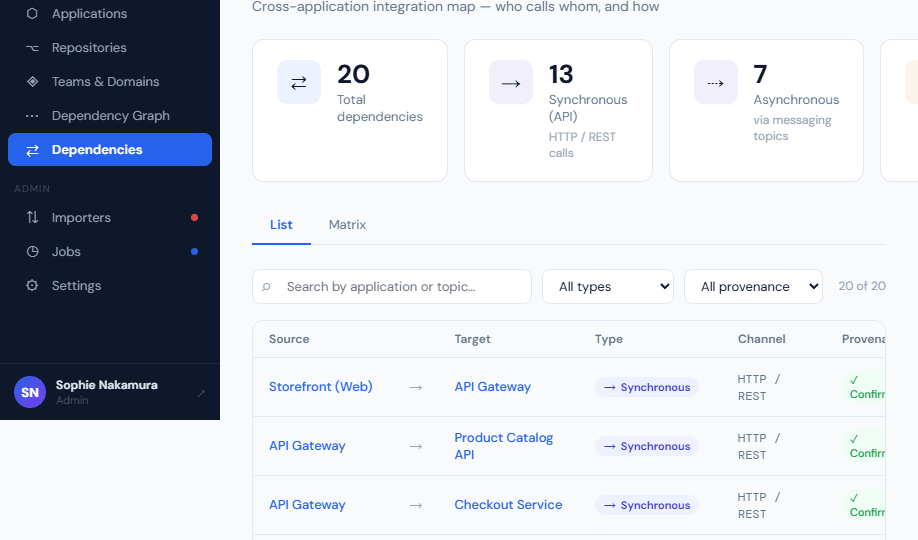Click Synchronous badge in Checkout Service row

click(647, 505)
